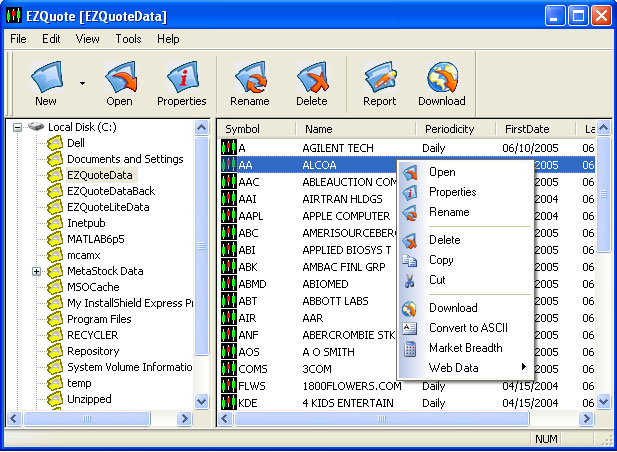This screenshot has width=617, height=452.
Task: Click the chart icon for KDE
Action: click(229, 403)
